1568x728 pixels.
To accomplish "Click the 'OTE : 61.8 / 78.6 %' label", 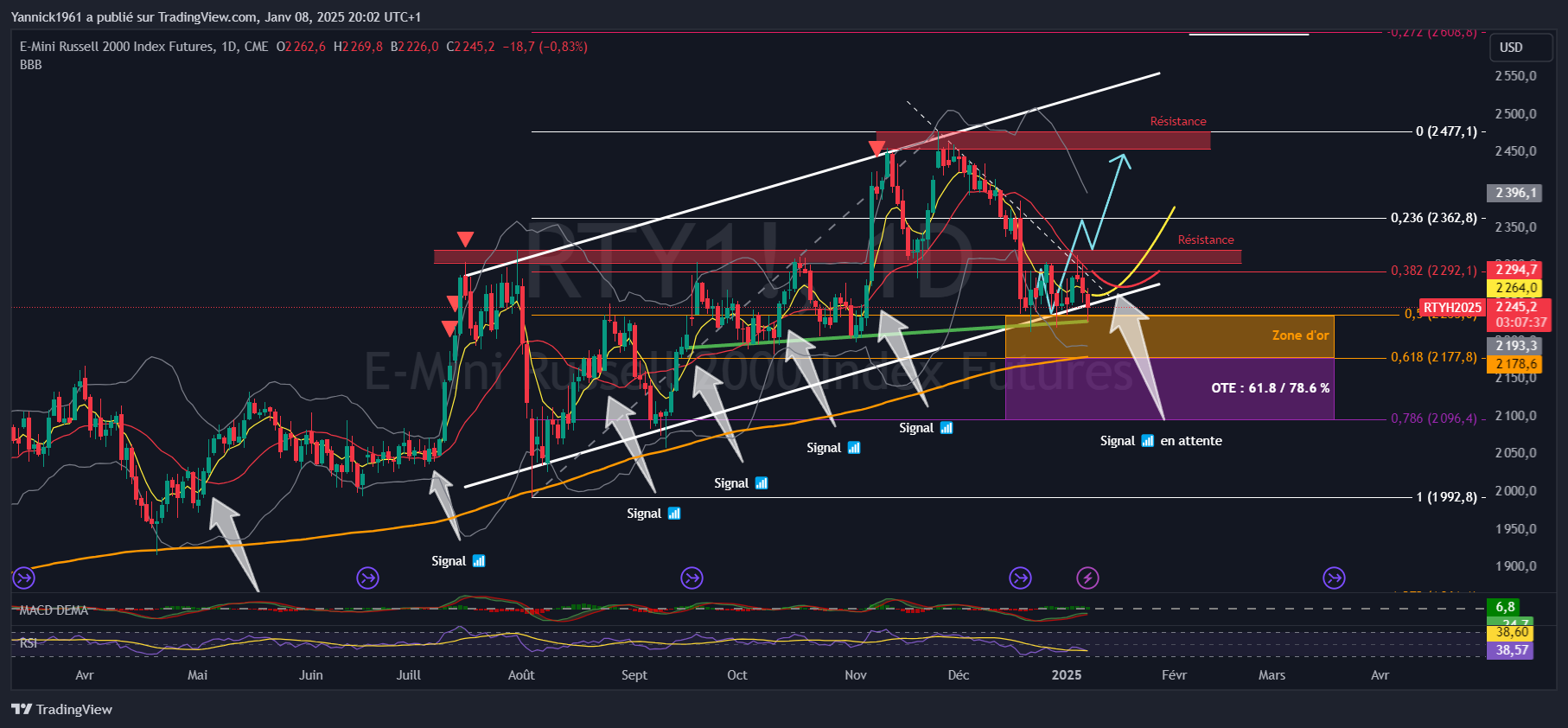I will (x=1270, y=388).
